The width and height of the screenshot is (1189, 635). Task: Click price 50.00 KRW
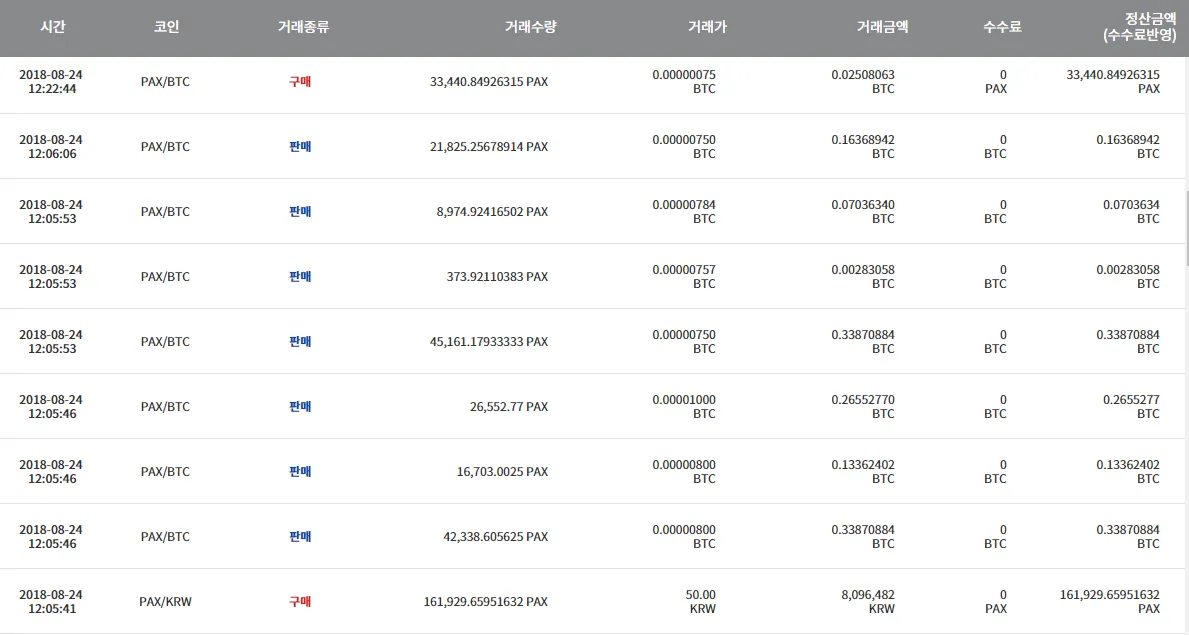point(701,602)
